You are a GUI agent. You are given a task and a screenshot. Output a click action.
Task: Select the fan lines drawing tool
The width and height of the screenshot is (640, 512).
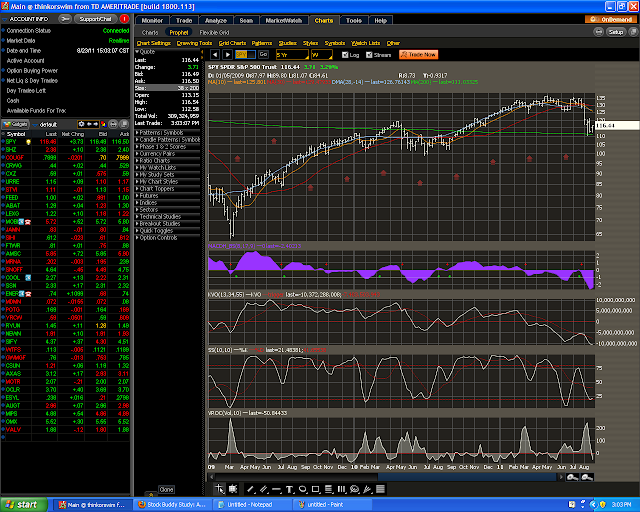point(367,489)
